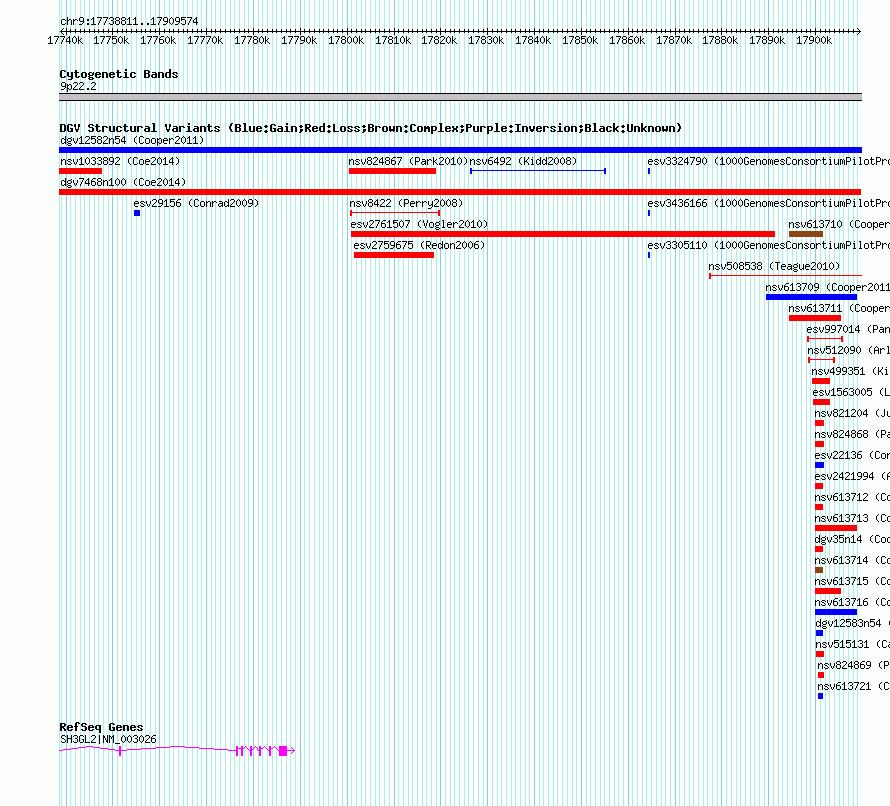
Task: Click the Cytogenetic Bands track title
Action: tap(119, 74)
